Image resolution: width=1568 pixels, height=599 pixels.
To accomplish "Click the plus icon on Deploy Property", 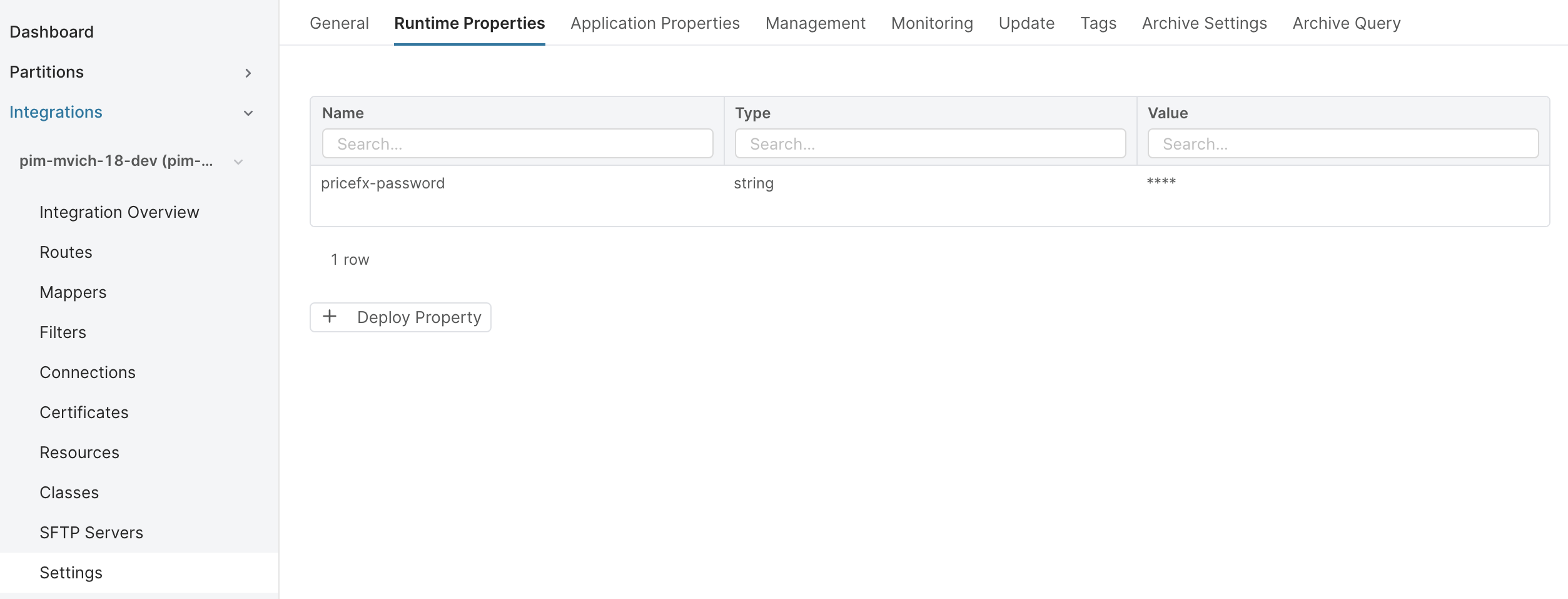I will point(330,317).
